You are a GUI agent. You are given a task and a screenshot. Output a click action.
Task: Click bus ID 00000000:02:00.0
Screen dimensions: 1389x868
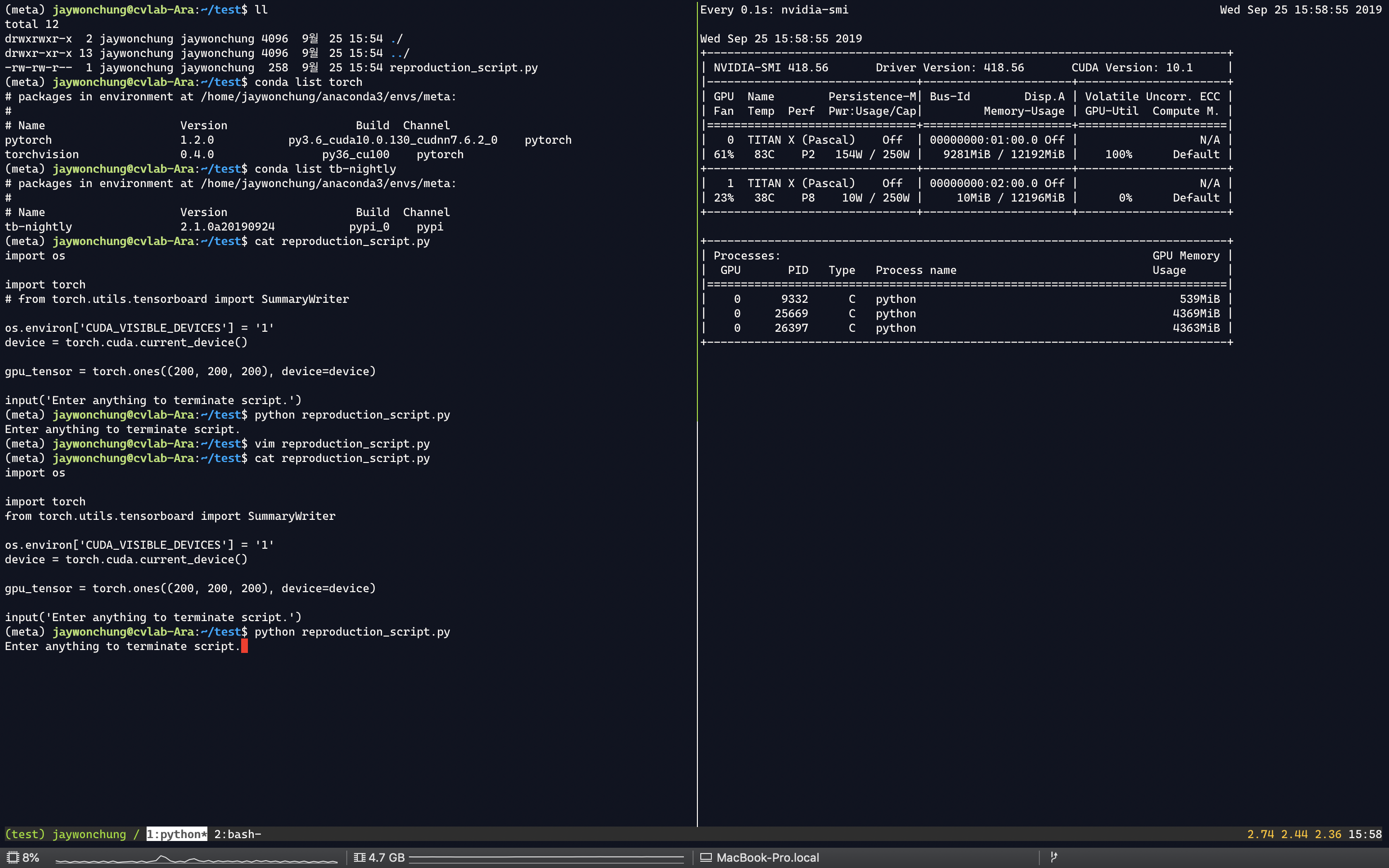click(x=984, y=183)
